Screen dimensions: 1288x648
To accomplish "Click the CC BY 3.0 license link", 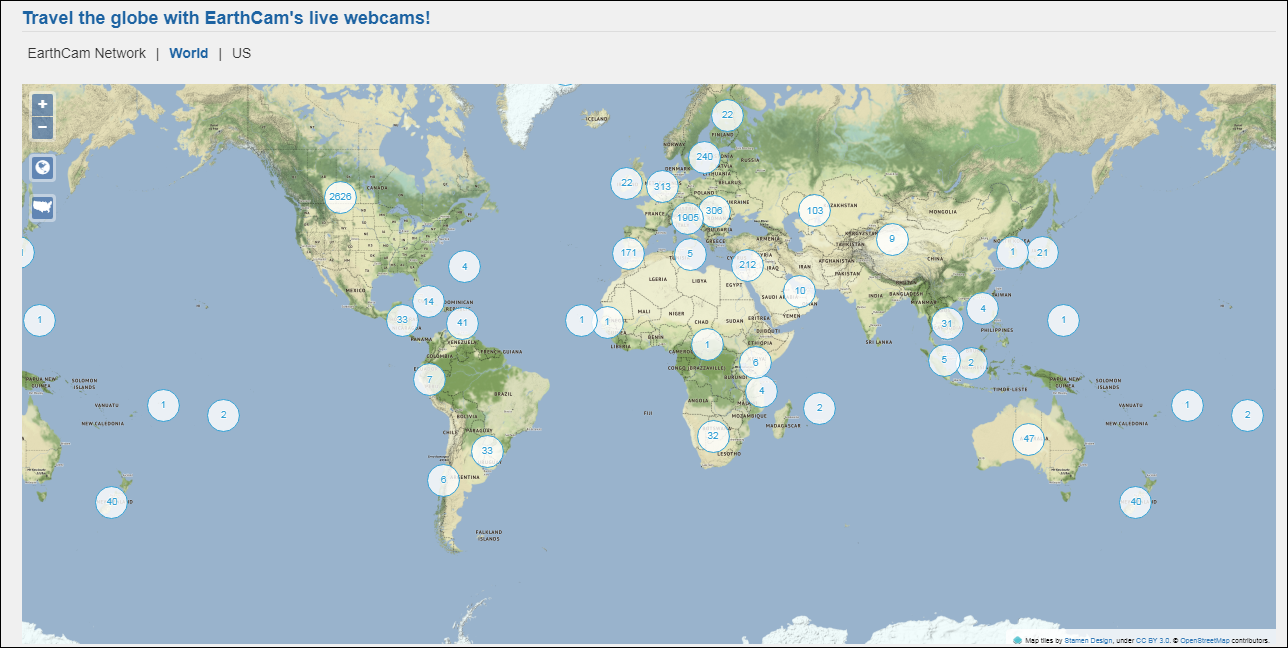I will (1152, 640).
